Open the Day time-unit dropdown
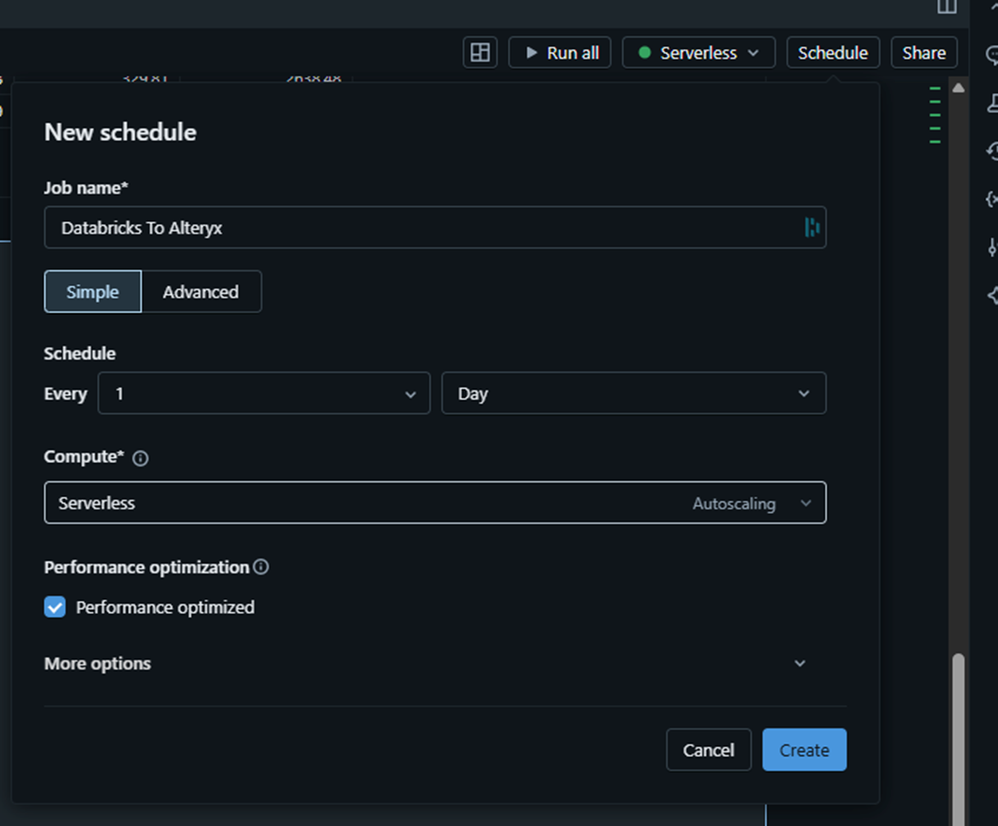The image size is (998, 826). (634, 393)
